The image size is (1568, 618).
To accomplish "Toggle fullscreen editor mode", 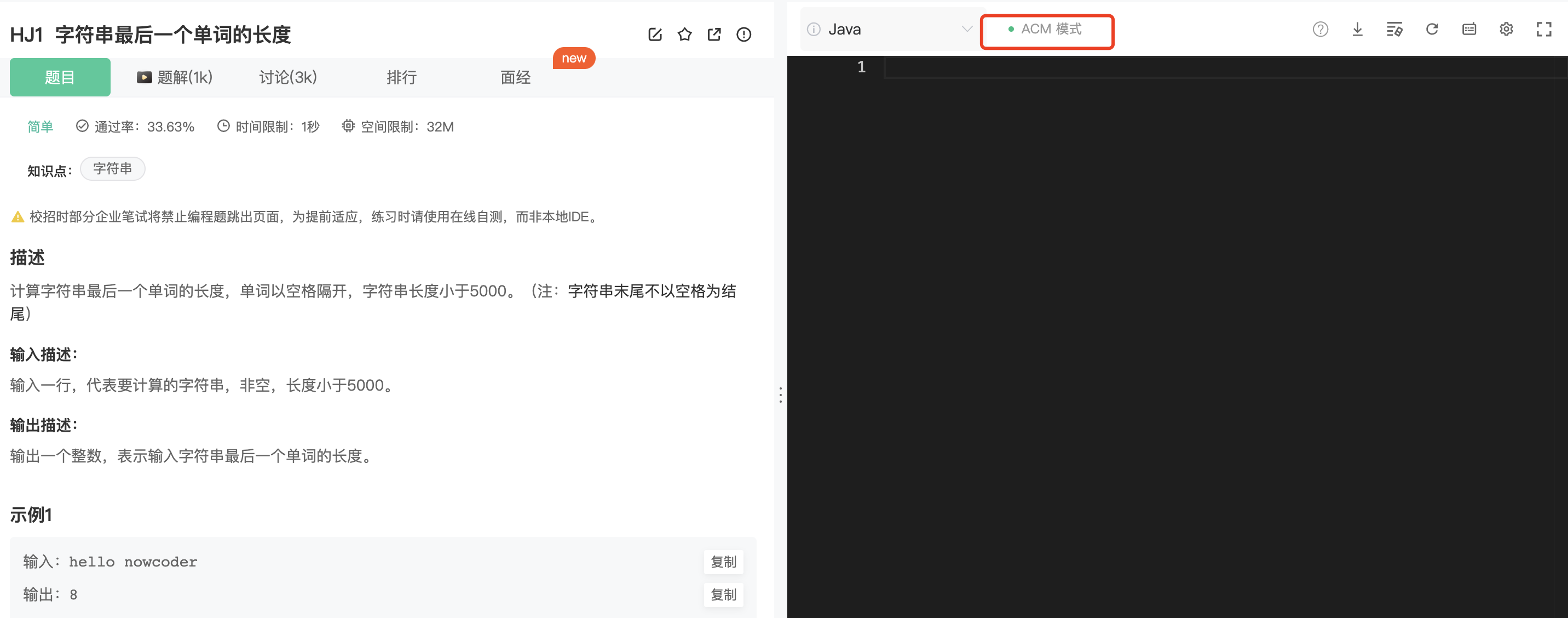I will tap(1544, 29).
